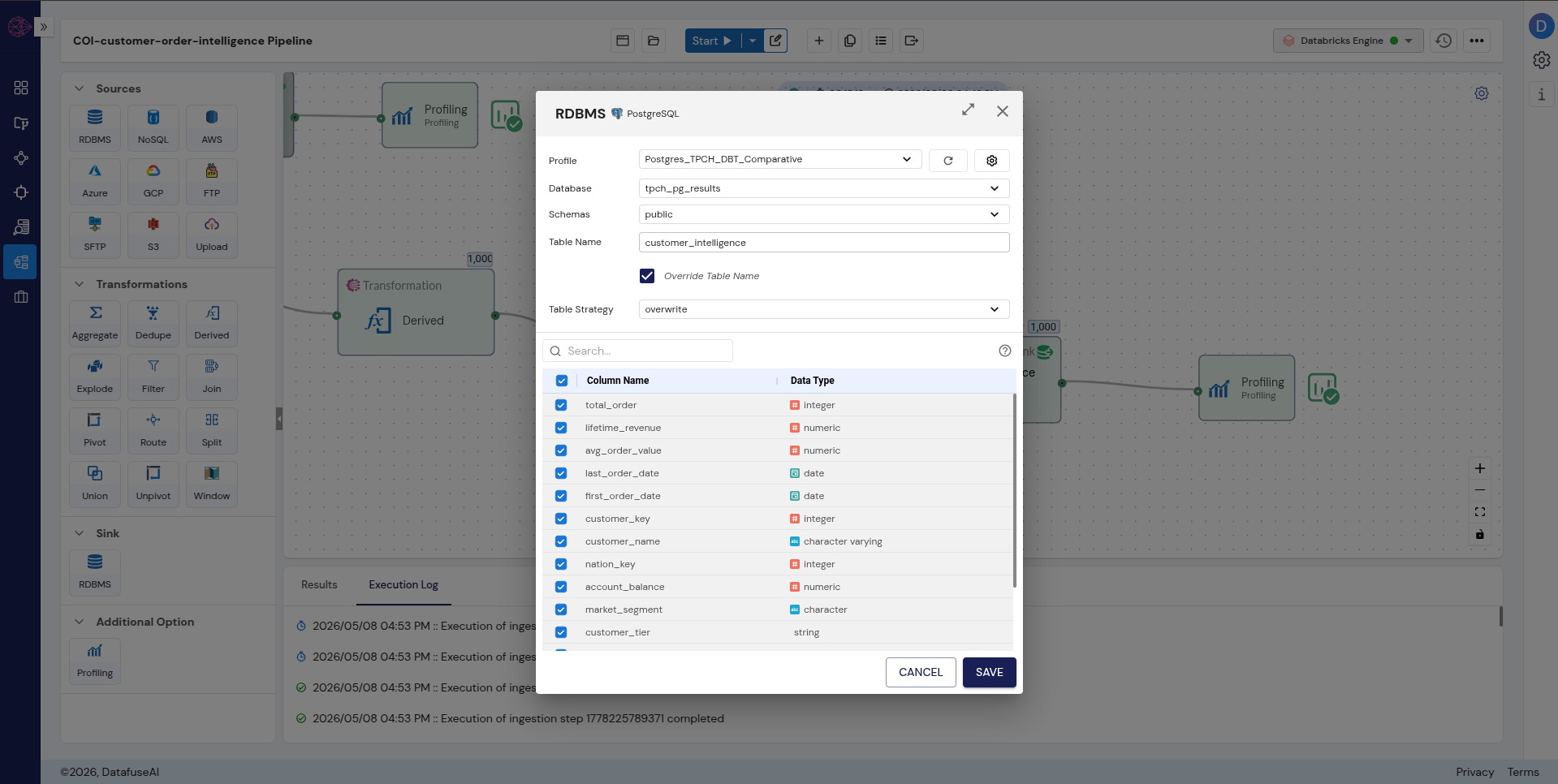The height and width of the screenshot is (784, 1558).
Task: Cancel the RDBMS dialog
Action: [921, 672]
